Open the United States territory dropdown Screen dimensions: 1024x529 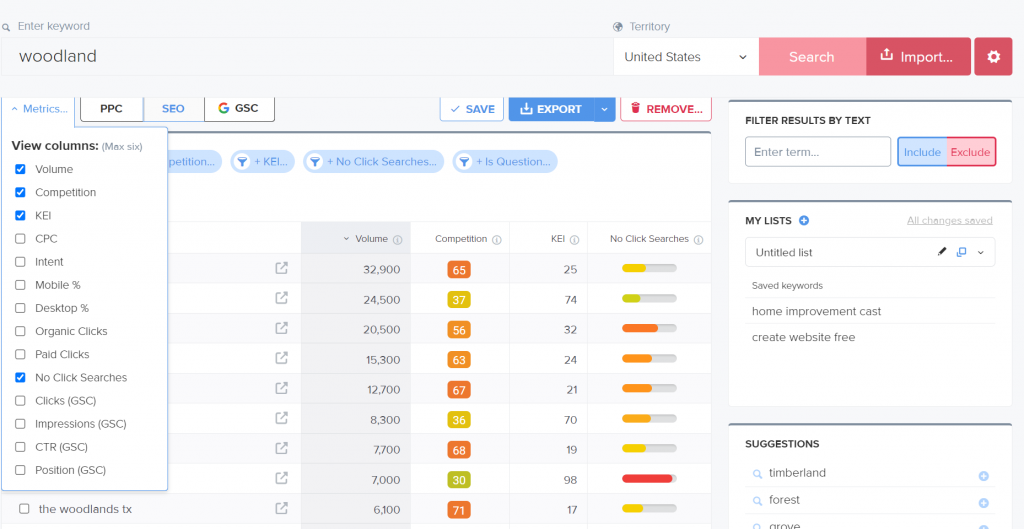pyautogui.click(x=686, y=57)
